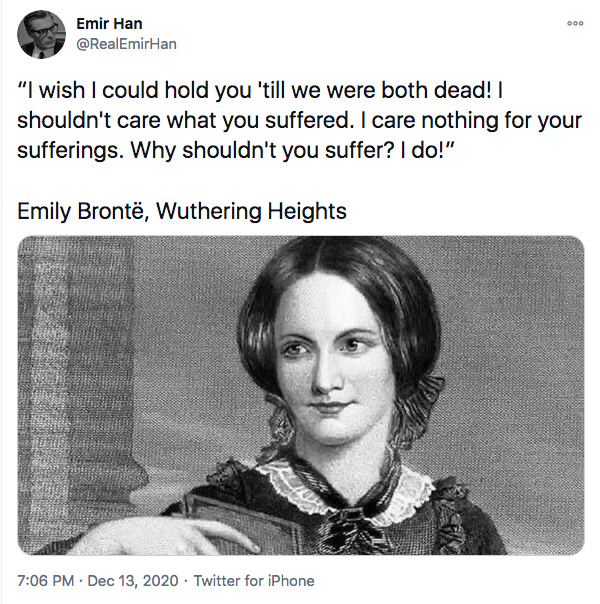Click Emir Han's profile avatar
The width and height of the screenshot is (600, 604).
point(42,34)
